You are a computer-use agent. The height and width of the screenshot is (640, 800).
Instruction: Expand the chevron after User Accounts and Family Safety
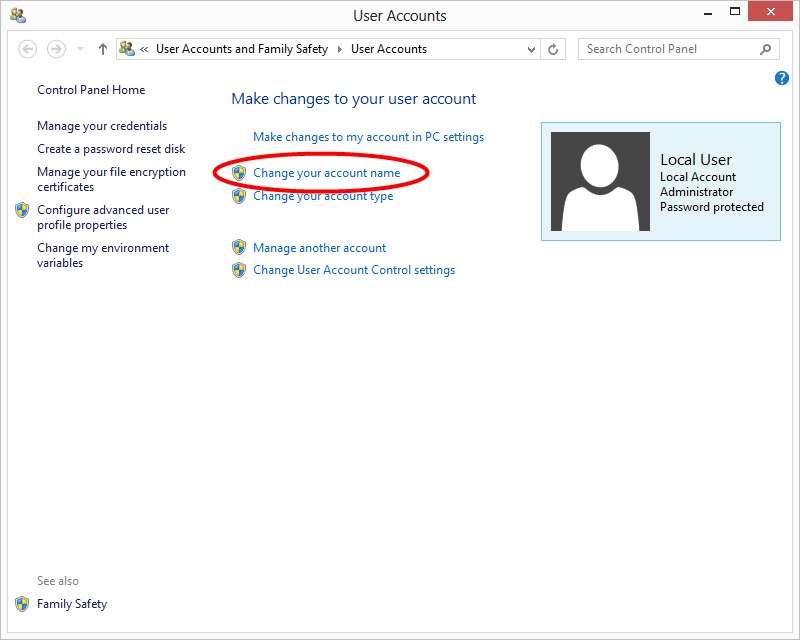coord(339,49)
